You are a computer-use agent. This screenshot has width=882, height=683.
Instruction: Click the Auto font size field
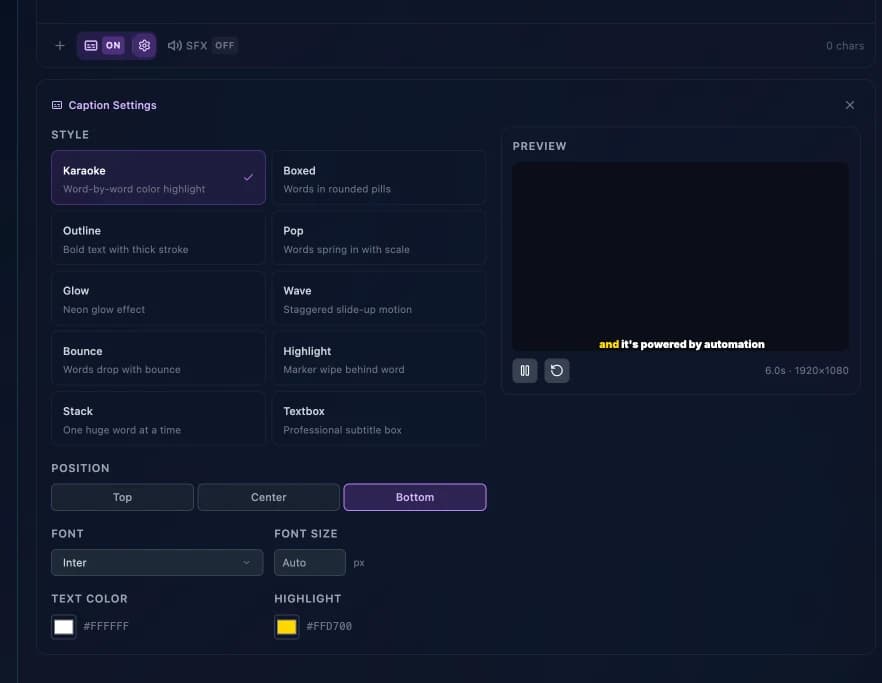310,563
